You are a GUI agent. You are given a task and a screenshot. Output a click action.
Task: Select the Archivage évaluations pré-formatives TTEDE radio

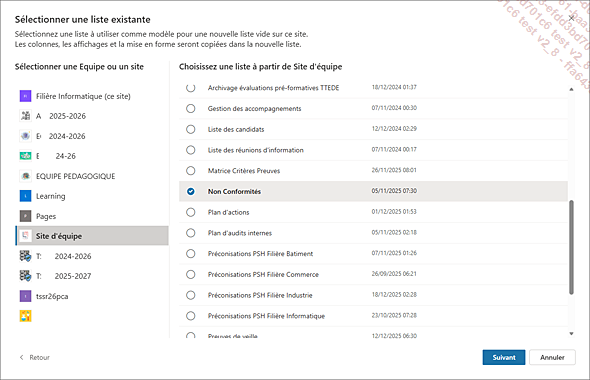[191, 88]
